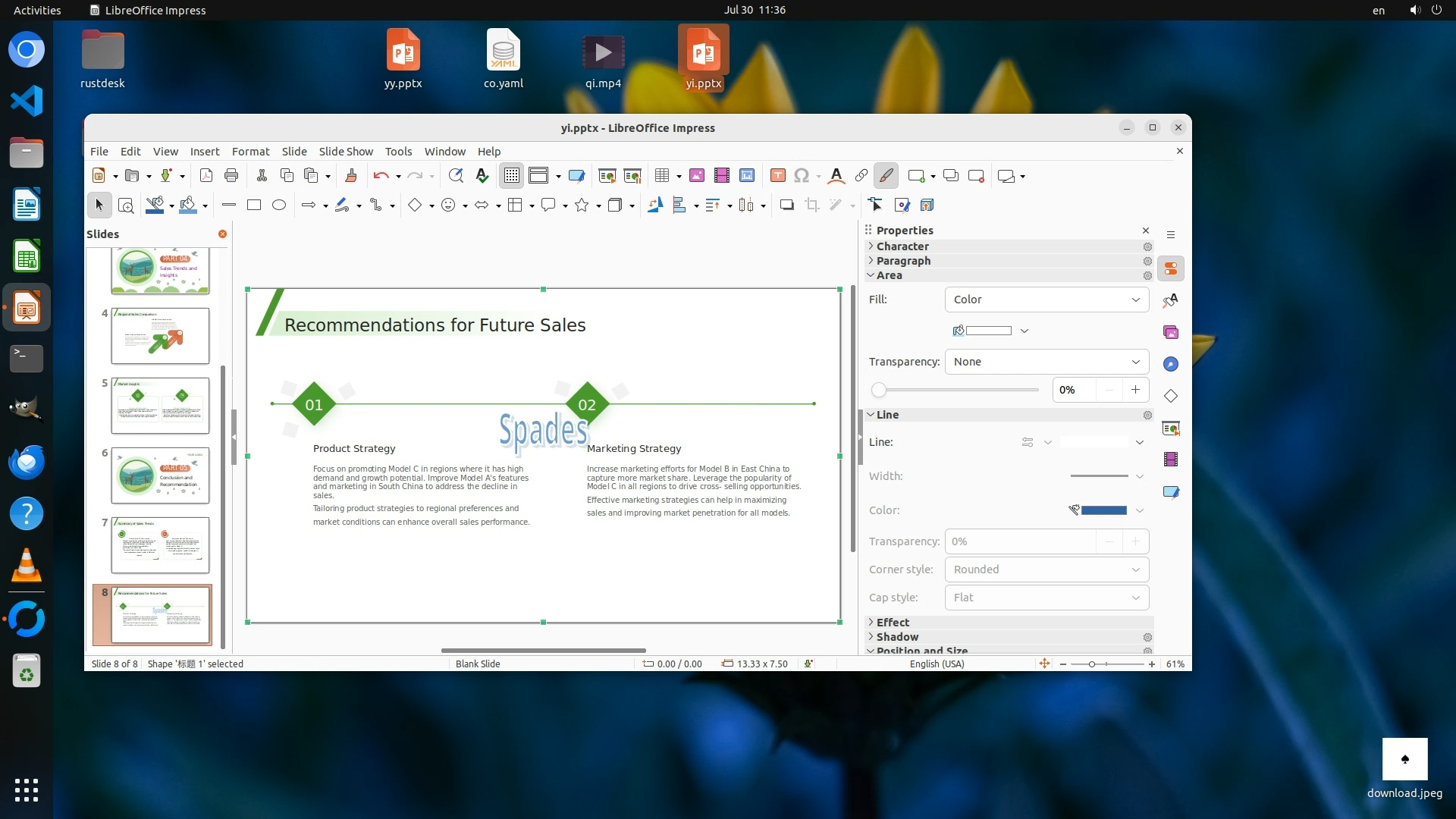Open the Transparency None dropdown
Screen dimensions: 1456x819
(1046, 362)
